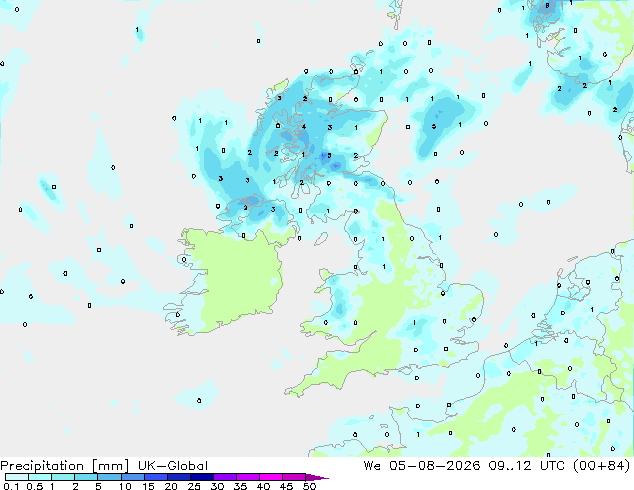Image resolution: width=634 pixels, height=490 pixels.
Task: Pick the 10–15 mm legend color box
Action: pyautogui.click(x=132, y=477)
